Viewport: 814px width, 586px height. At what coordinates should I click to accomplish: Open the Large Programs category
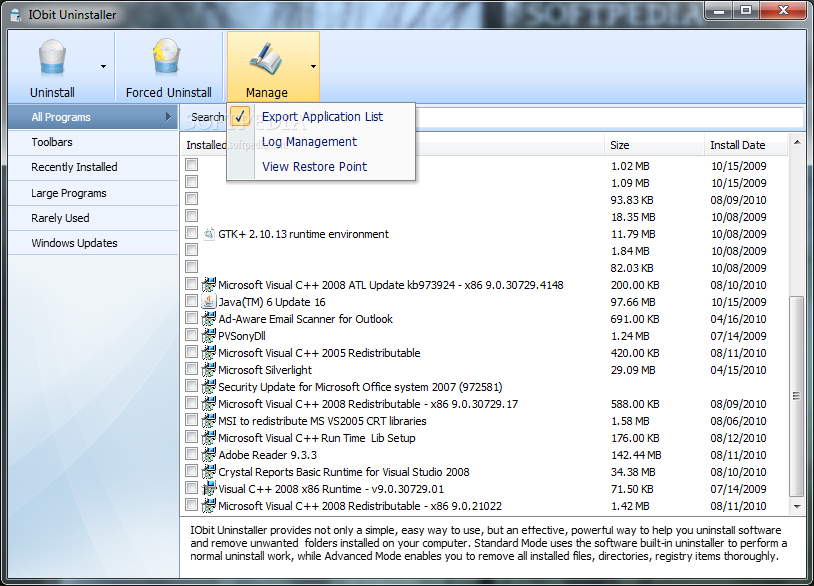93,193
